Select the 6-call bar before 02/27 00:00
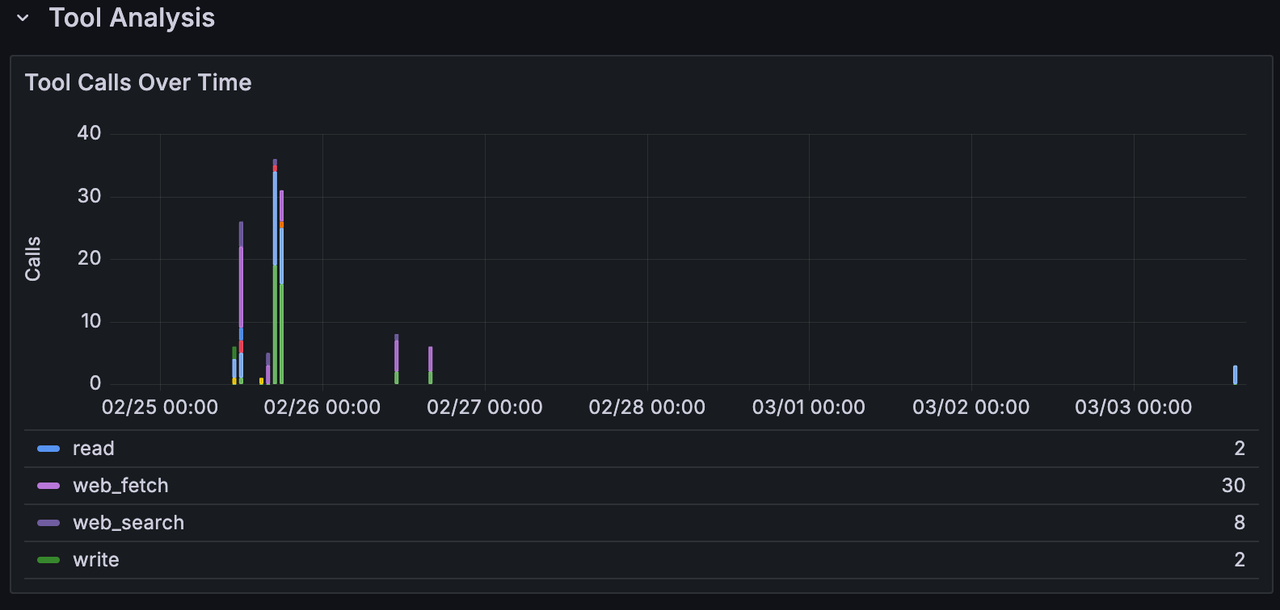Image resolution: width=1280 pixels, height=610 pixels. [x=430, y=366]
